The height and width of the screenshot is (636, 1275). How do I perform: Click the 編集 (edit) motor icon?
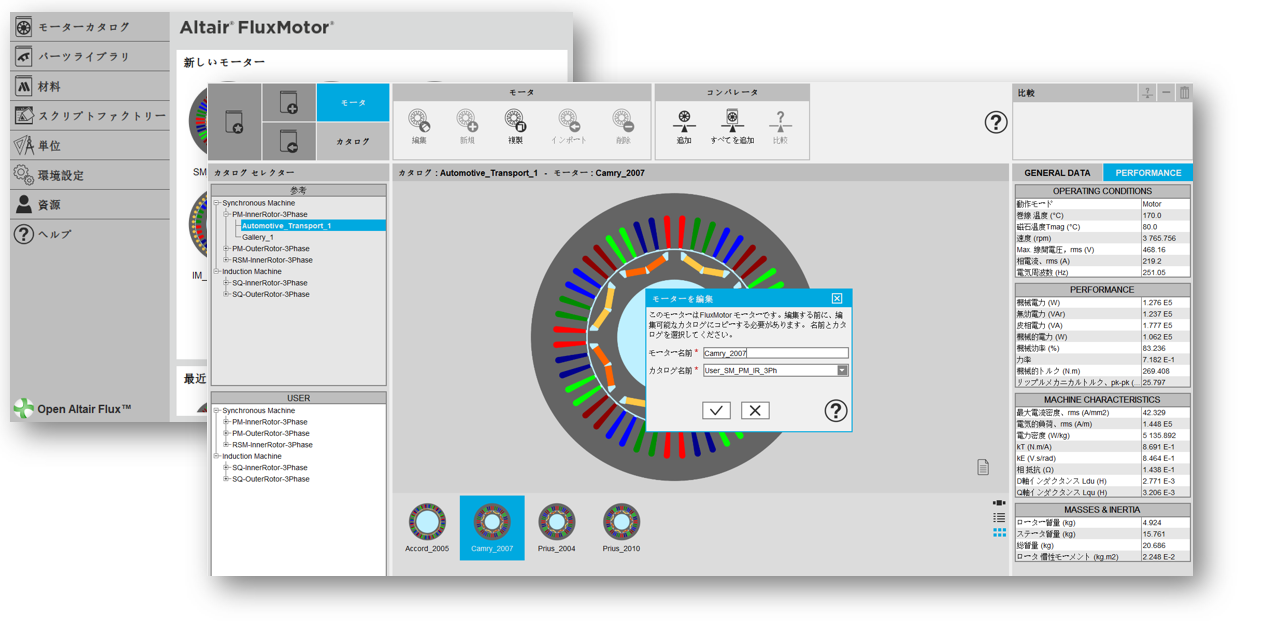point(419,122)
